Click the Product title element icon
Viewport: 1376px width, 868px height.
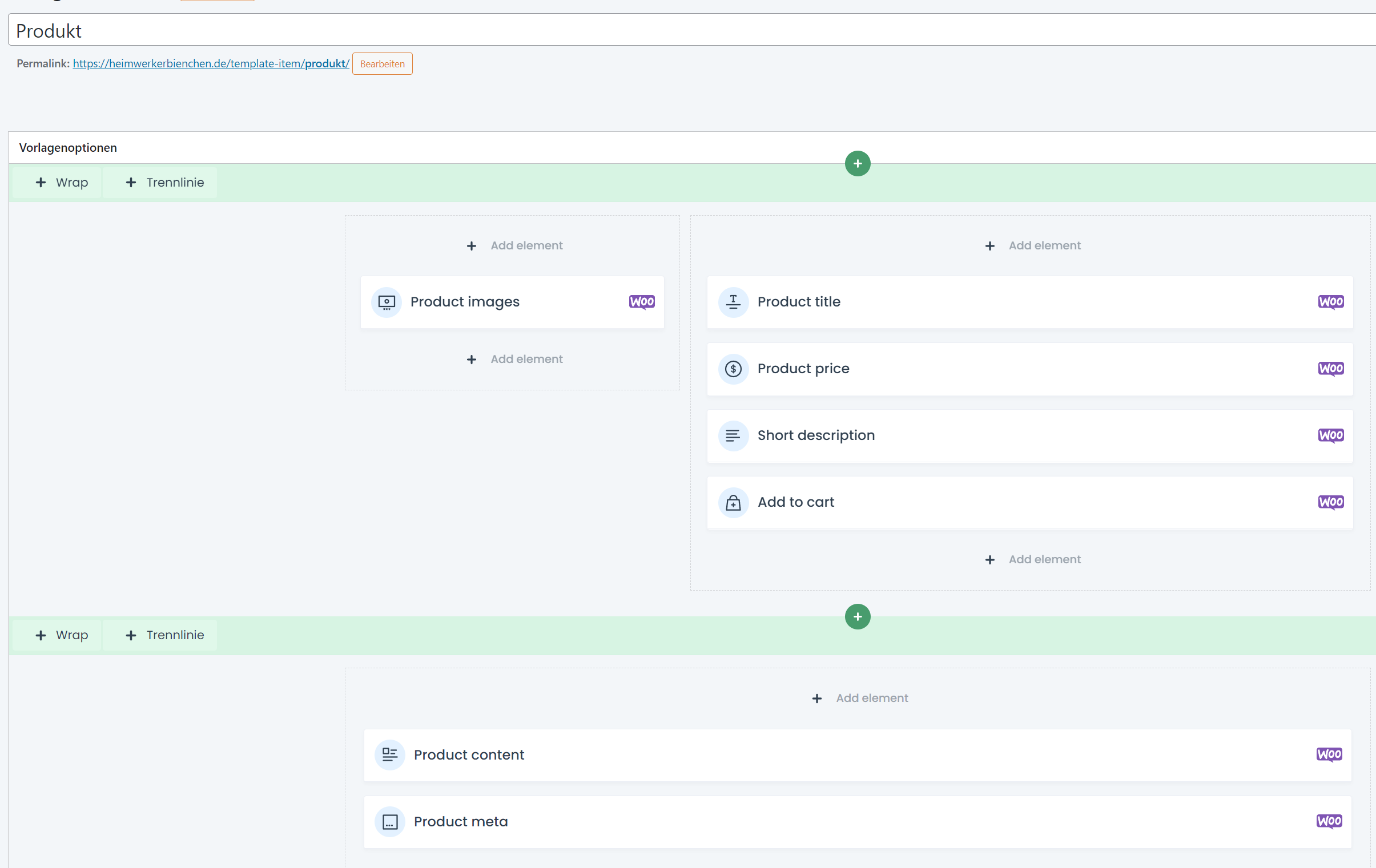(x=733, y=302)
